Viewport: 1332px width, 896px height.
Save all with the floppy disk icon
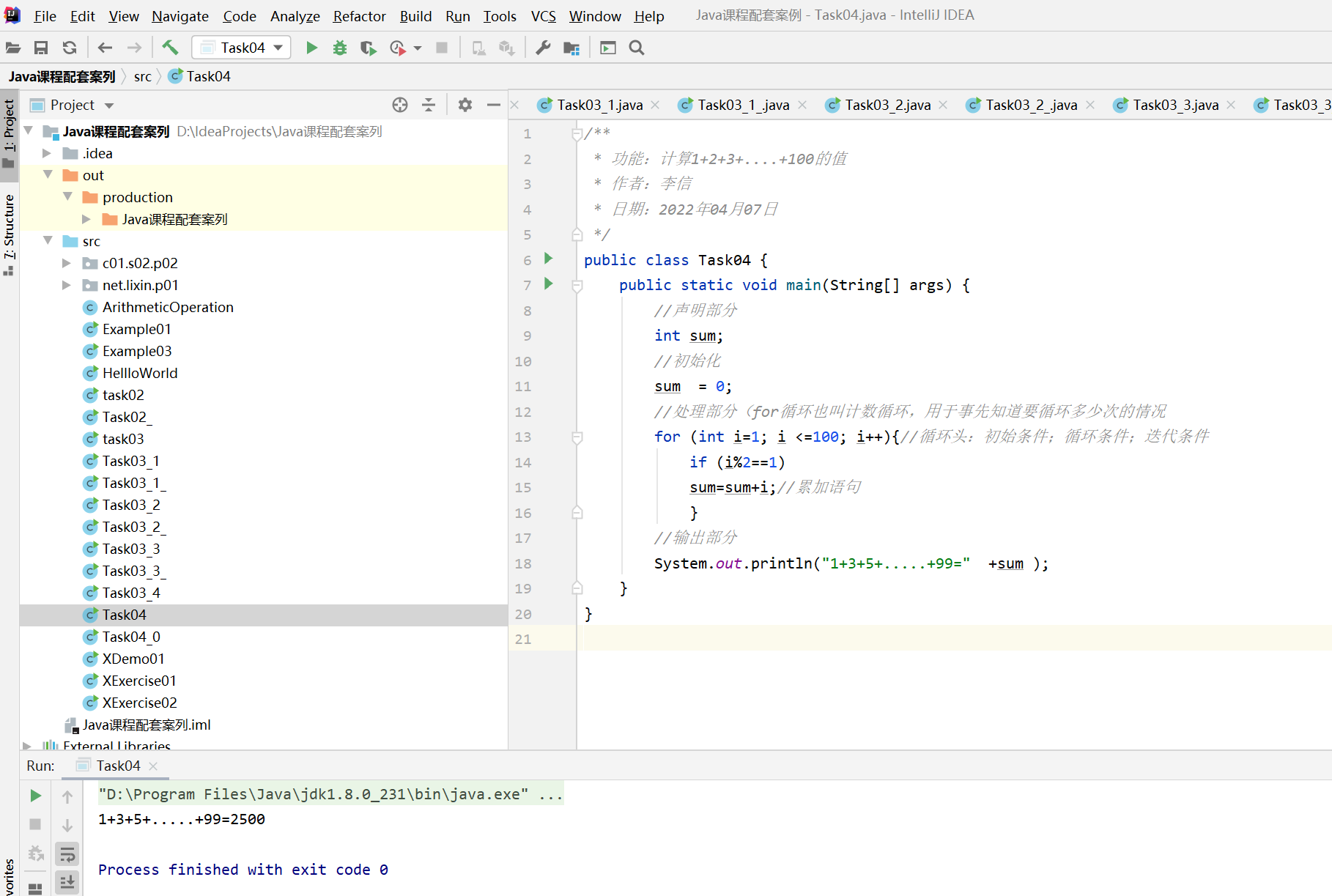[41, 48]
